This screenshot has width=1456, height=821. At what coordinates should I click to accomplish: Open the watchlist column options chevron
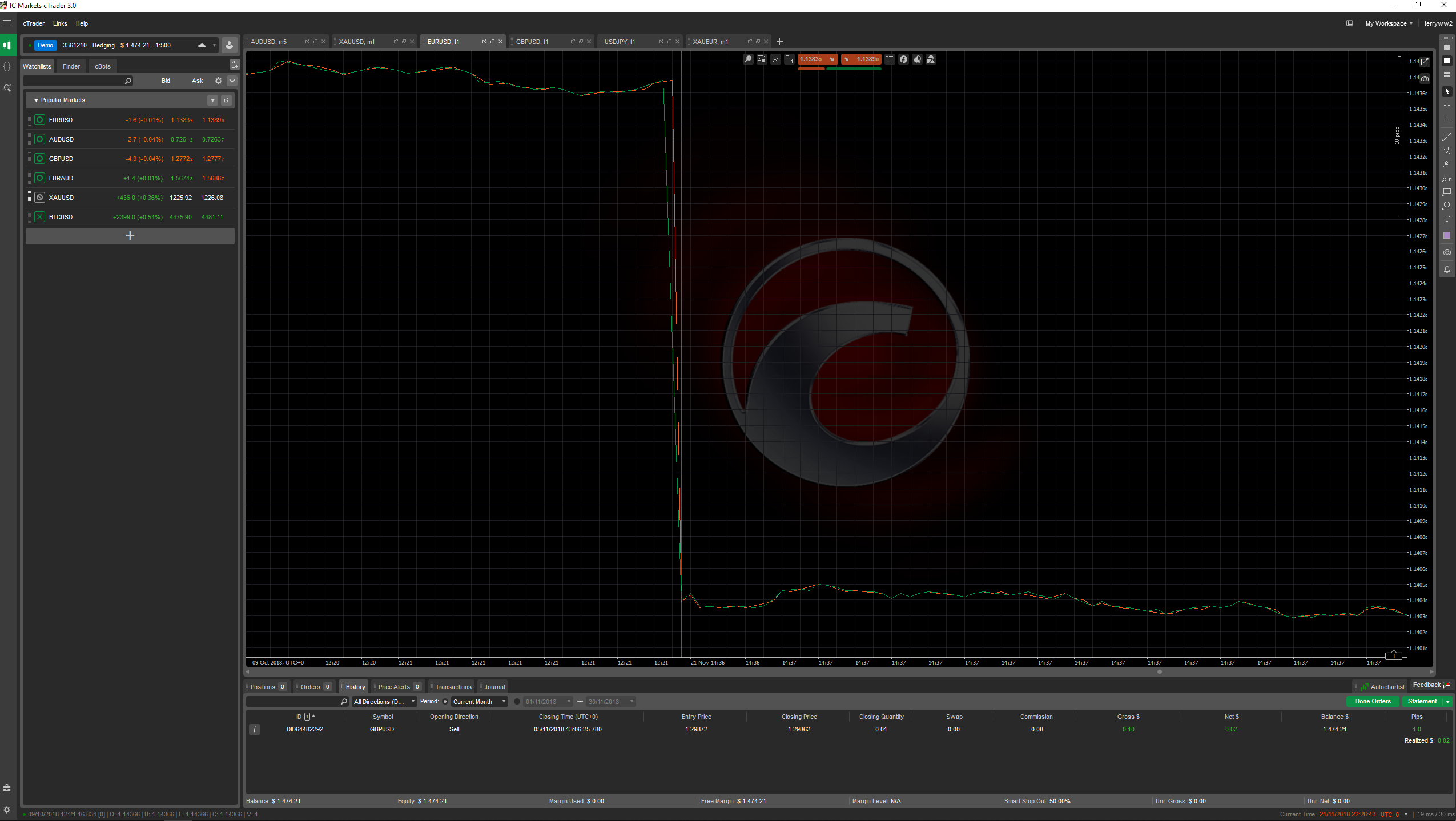232,81
